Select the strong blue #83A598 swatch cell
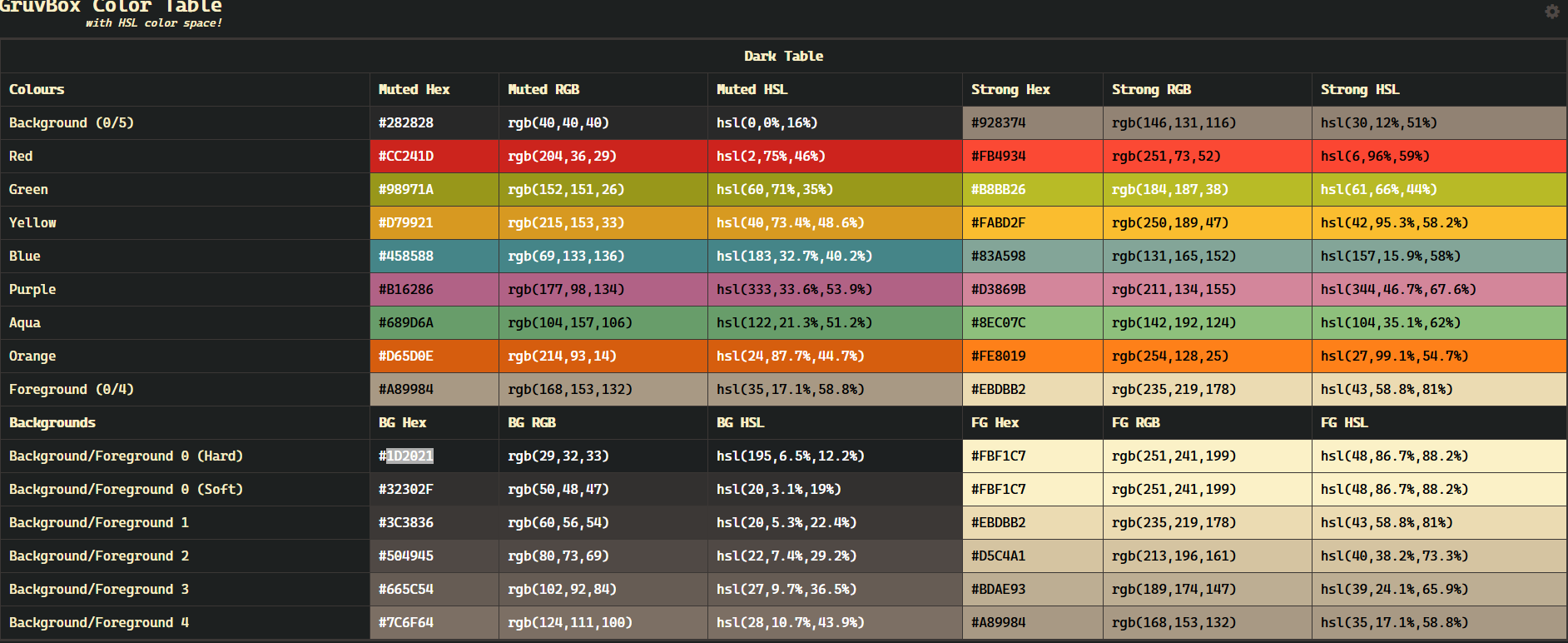 coord(1033,256)
